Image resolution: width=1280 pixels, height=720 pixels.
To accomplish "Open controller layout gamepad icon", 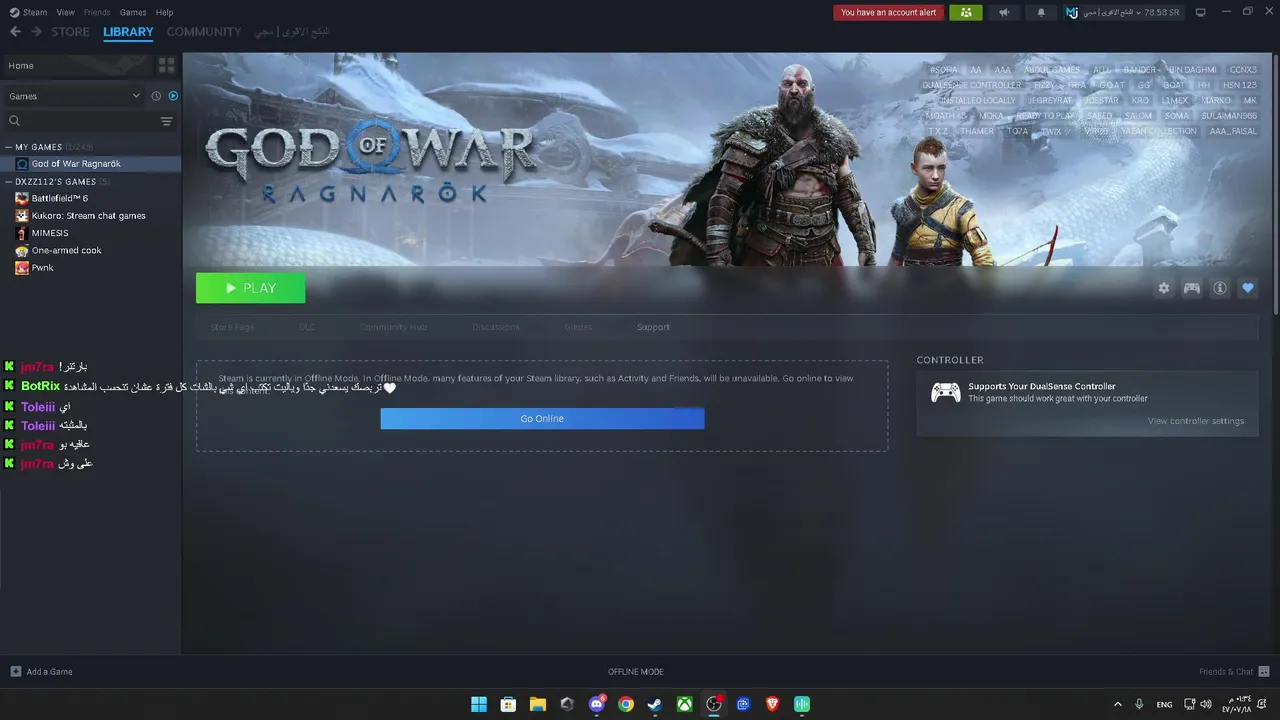I will [x=1191, y=288].
